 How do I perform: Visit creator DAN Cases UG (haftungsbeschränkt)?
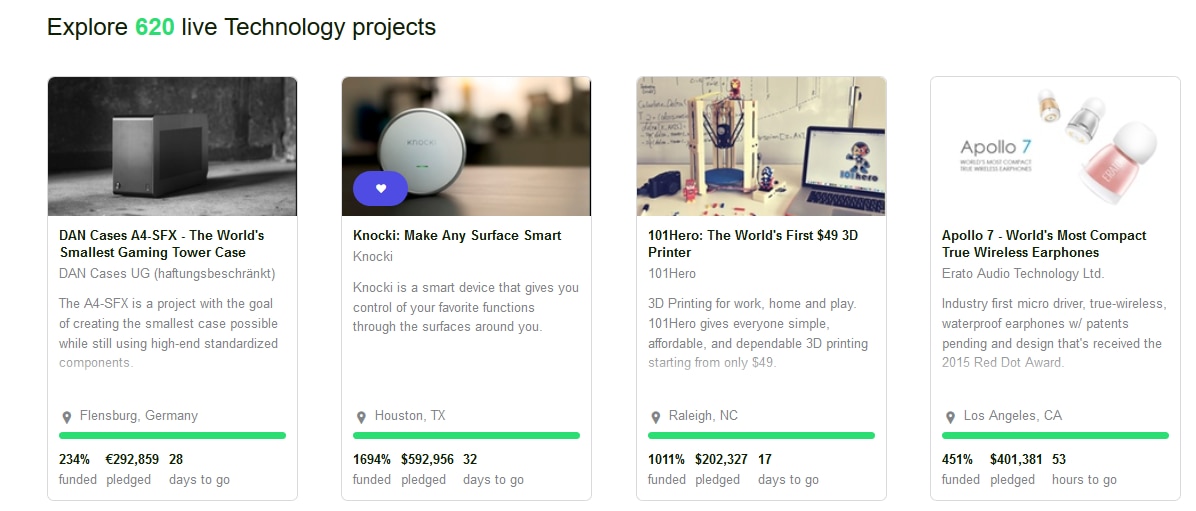point(167,273)
